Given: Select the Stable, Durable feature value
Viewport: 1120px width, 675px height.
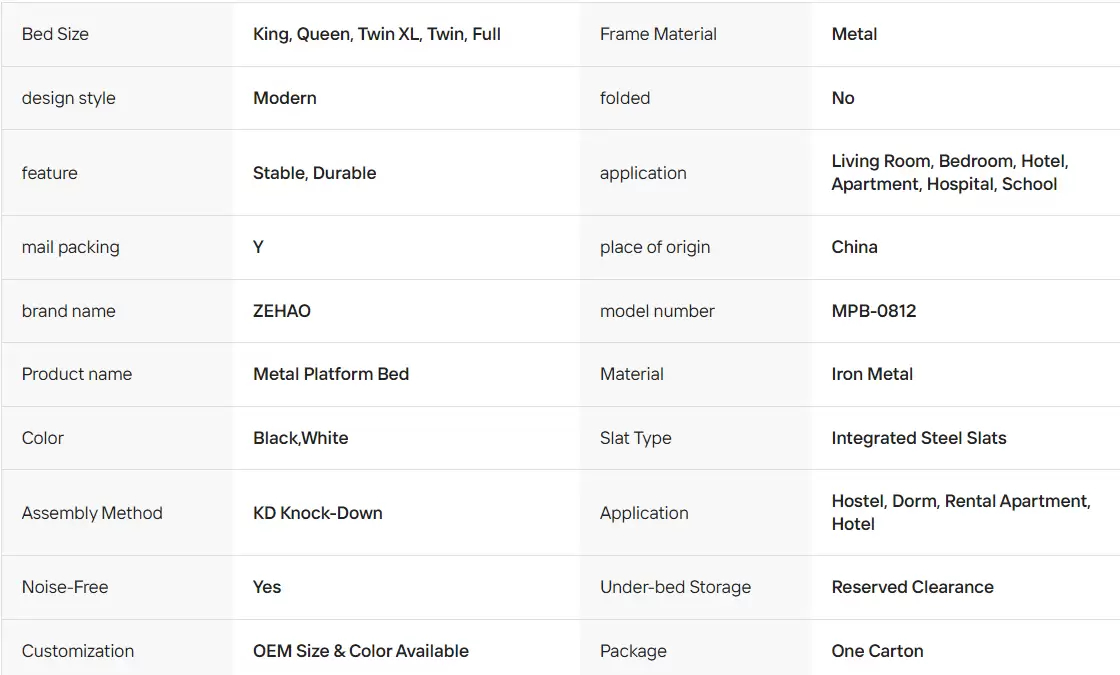Looking at the screenshot, I should tap(314, 173).
